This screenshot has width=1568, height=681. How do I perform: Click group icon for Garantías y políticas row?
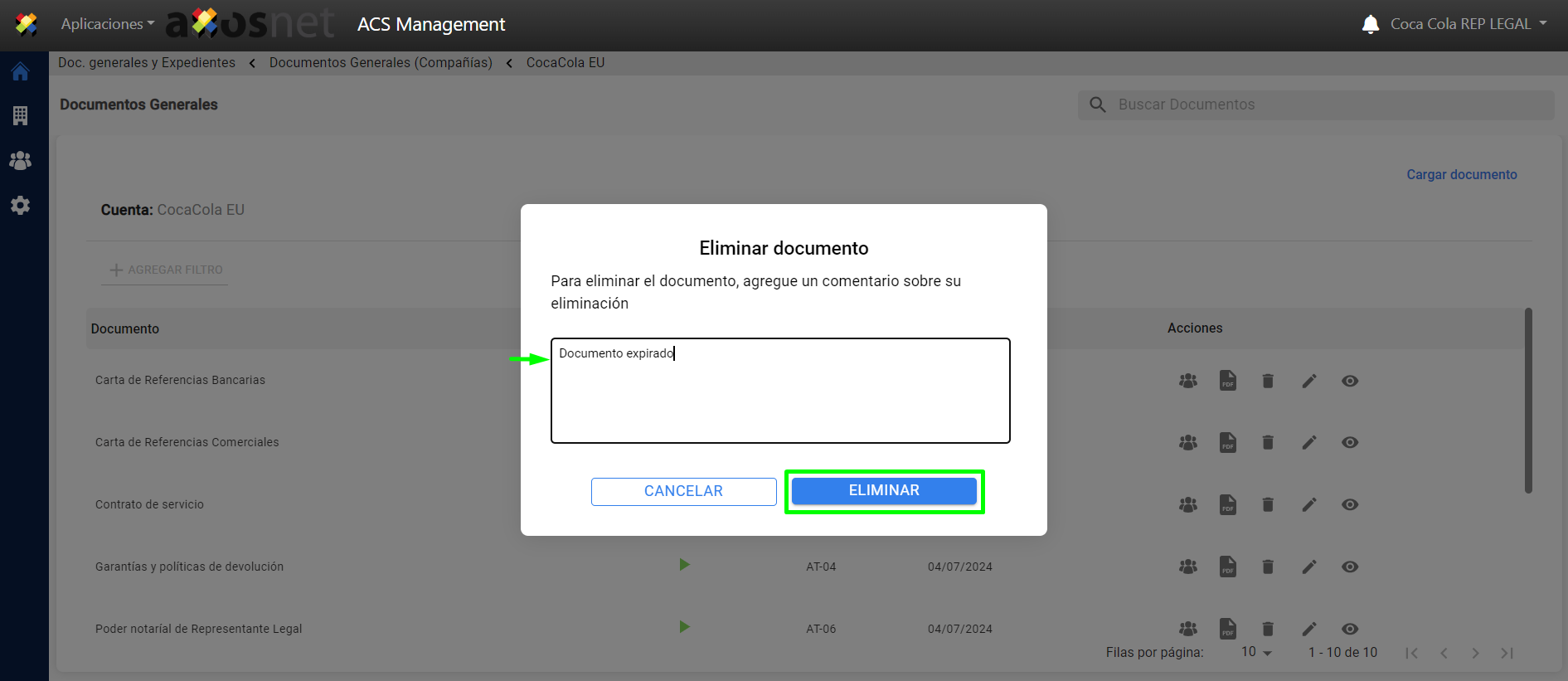click(1187, 567)
